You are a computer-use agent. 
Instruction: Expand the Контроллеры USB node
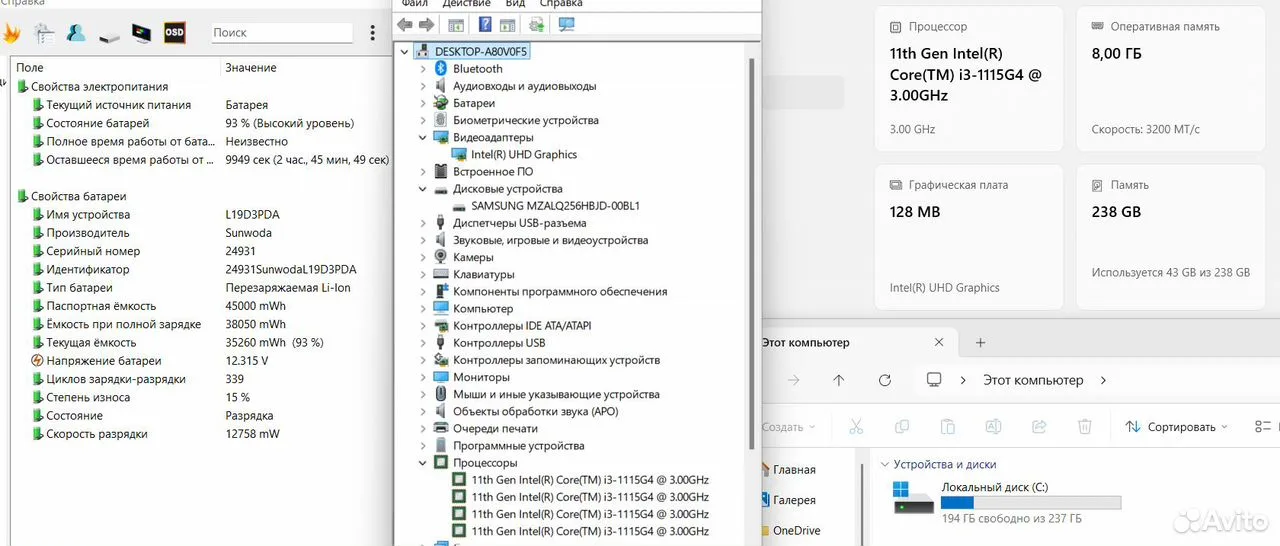(x=423, y=343)
